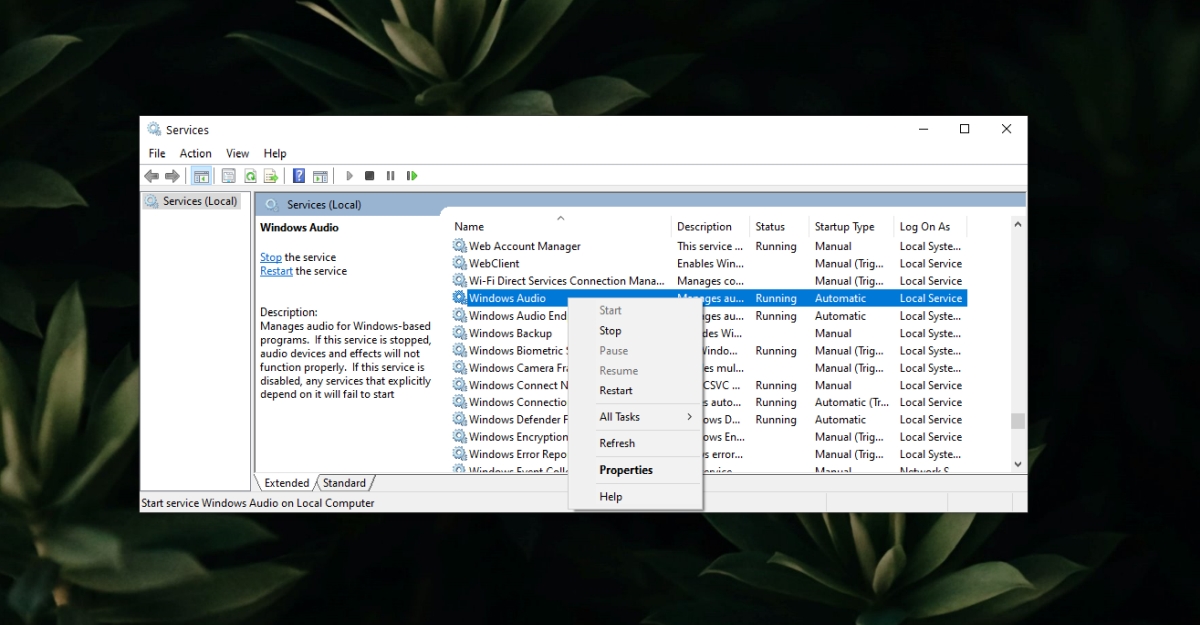Click gear icon beside Windows Error Reporting
This screenshot has width=1200, height=625.
coord(459,454)
